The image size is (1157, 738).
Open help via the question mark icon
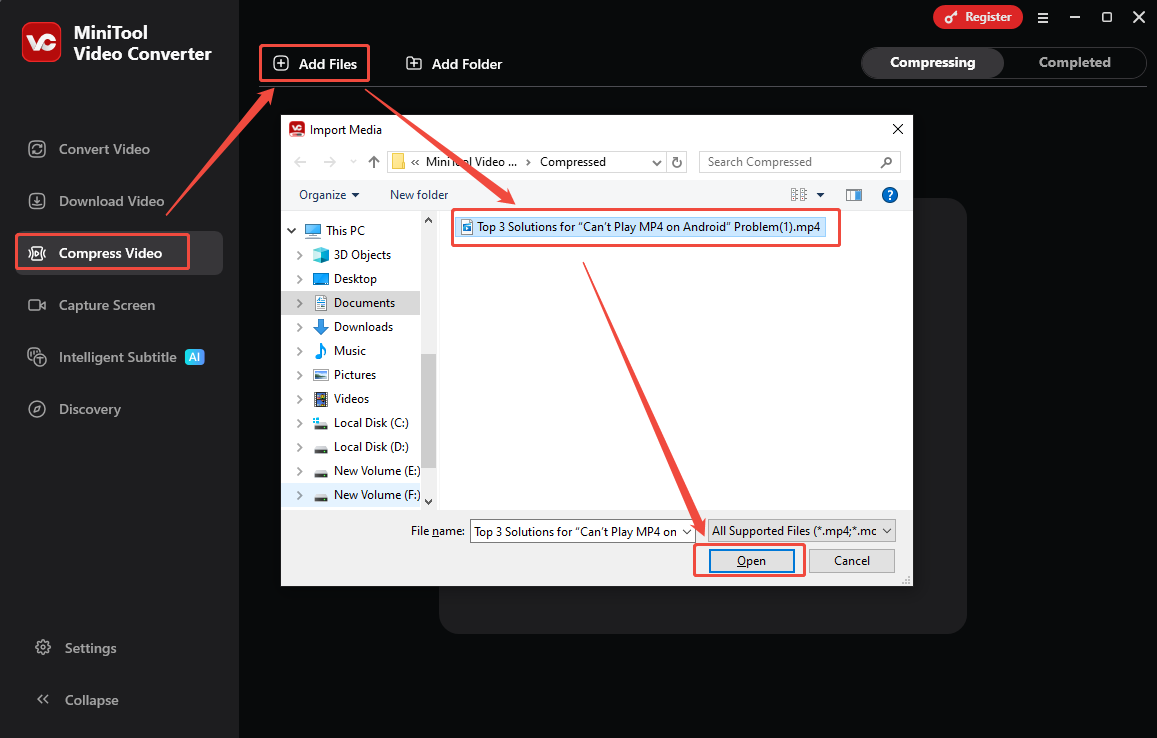pos(890,194)
